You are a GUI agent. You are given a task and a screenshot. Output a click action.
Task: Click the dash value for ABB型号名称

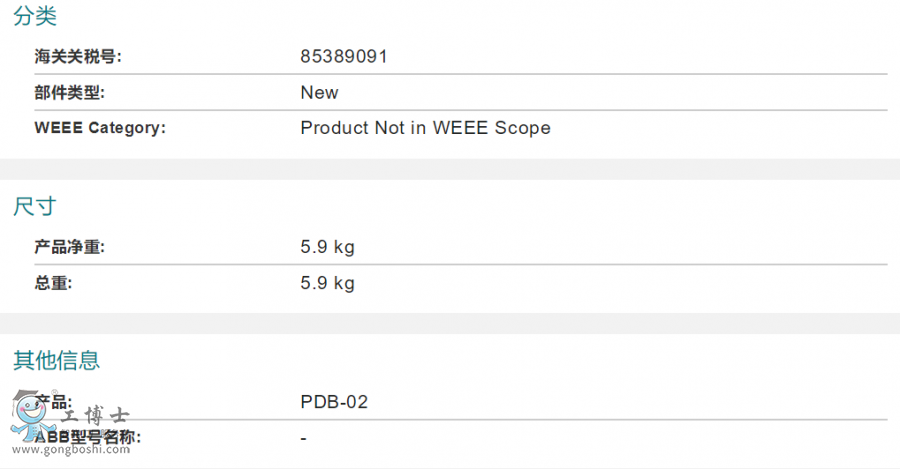click(x=304, y=438)
